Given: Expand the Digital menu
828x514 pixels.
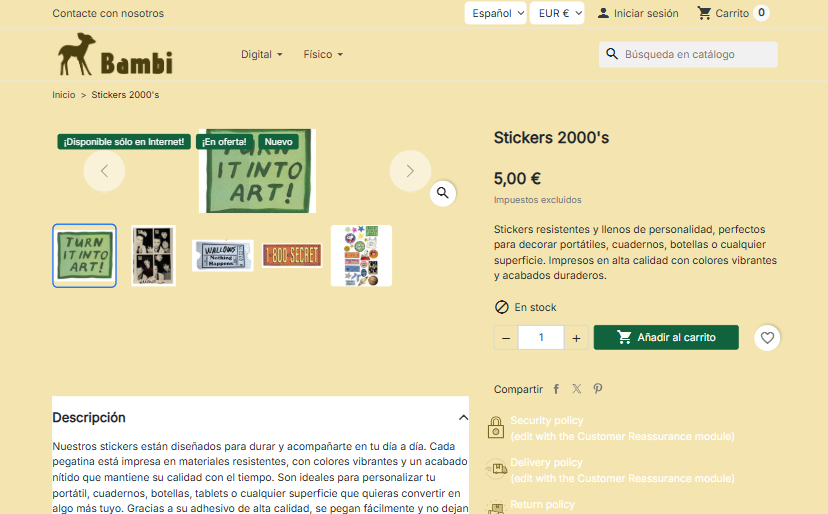Looking at the screenshot, I should pos(261,54).
